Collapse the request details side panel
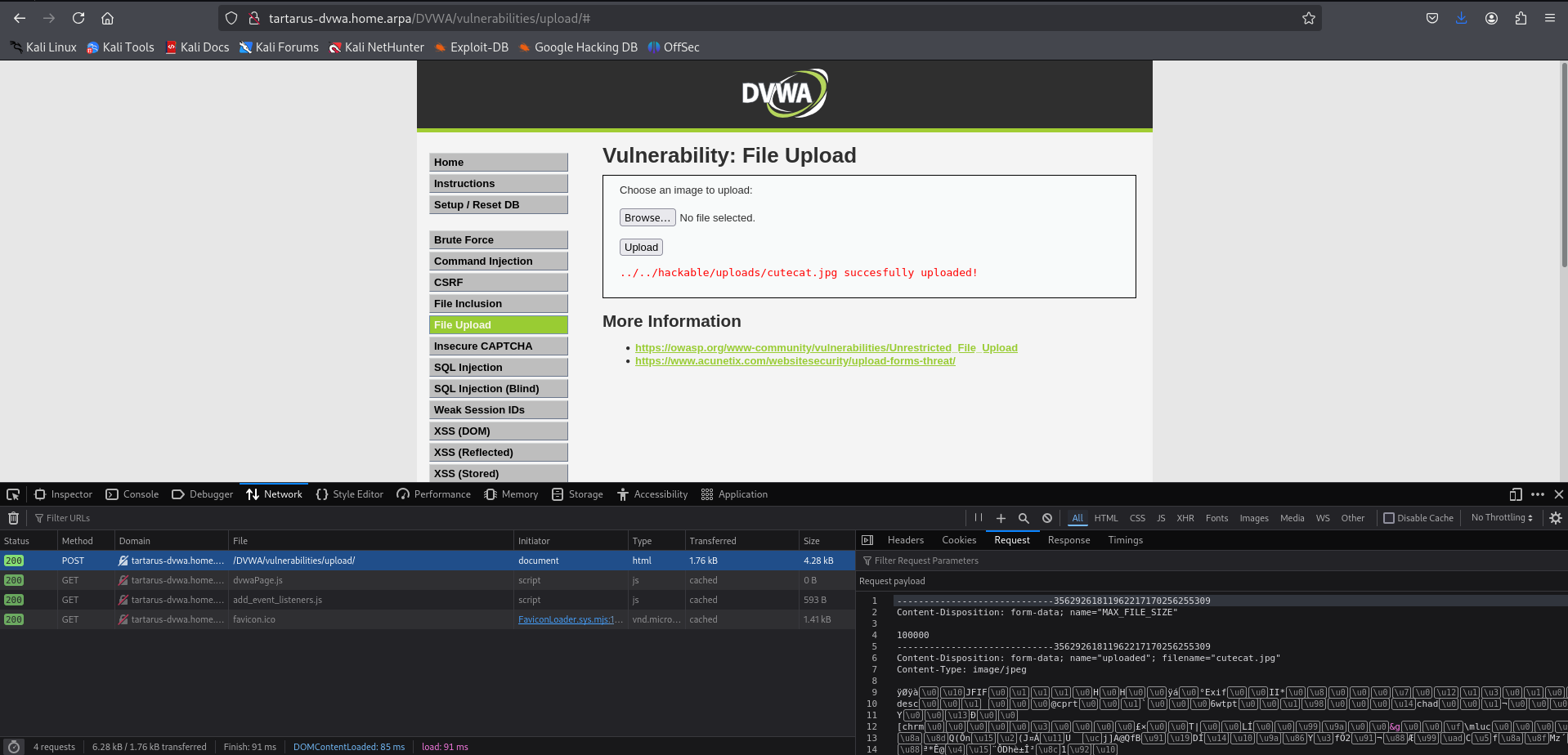Screen dimensions: 1568x755 click(x=867, y=540)
